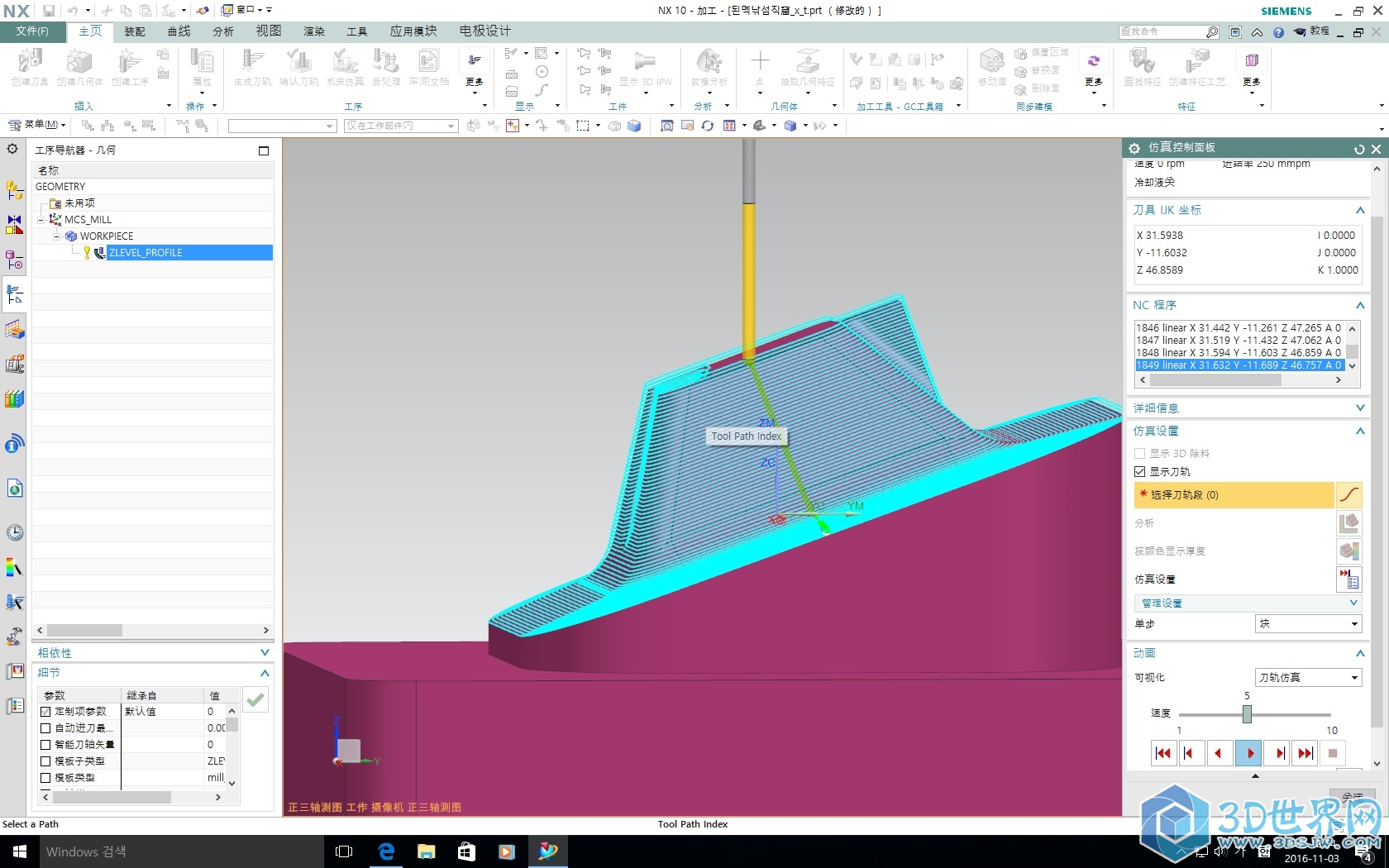Click the 创建刀具 (Create Tool) ribbon icon

pos(30,68)
